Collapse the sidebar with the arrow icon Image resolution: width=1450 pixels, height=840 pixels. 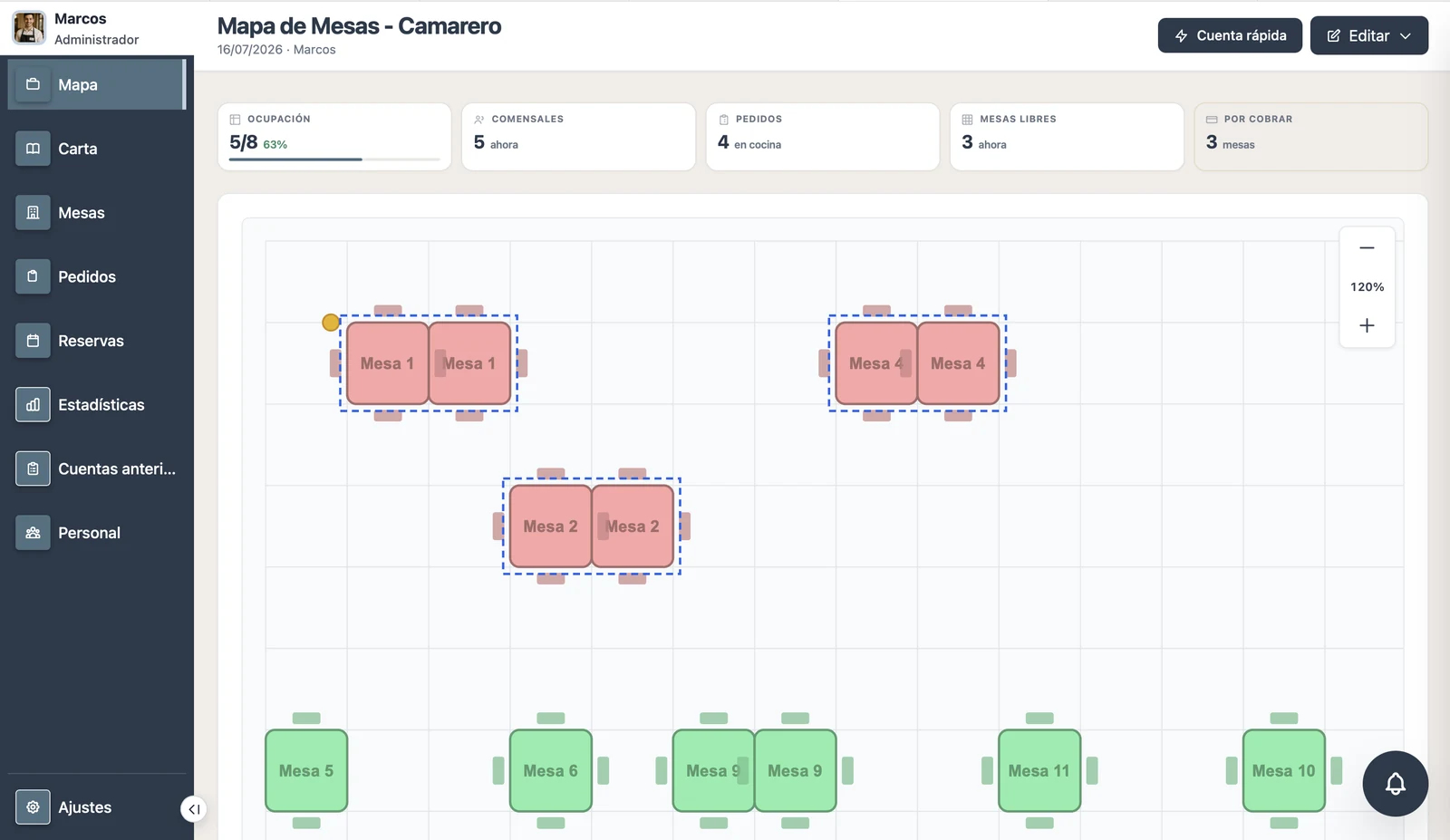pyautogui.click(x=193, y=809)
